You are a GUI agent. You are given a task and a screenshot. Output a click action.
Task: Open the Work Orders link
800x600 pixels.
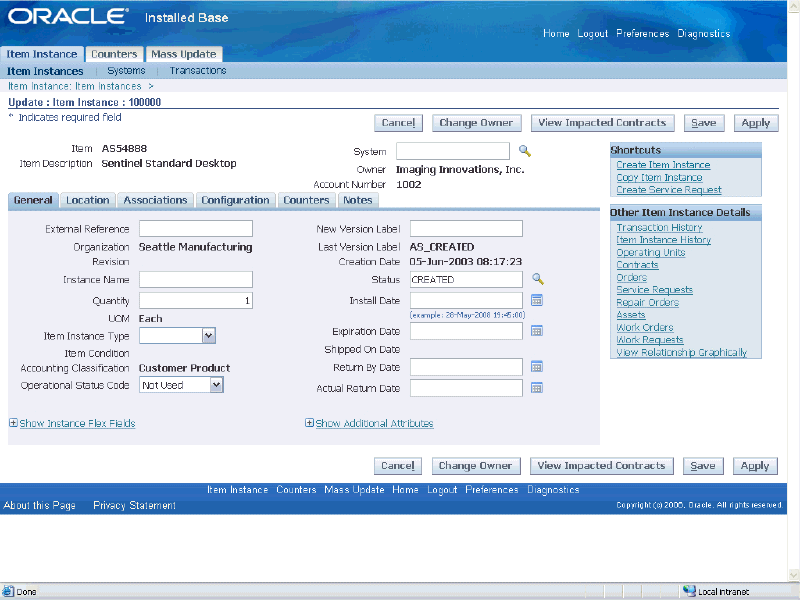tap(645, 328)
